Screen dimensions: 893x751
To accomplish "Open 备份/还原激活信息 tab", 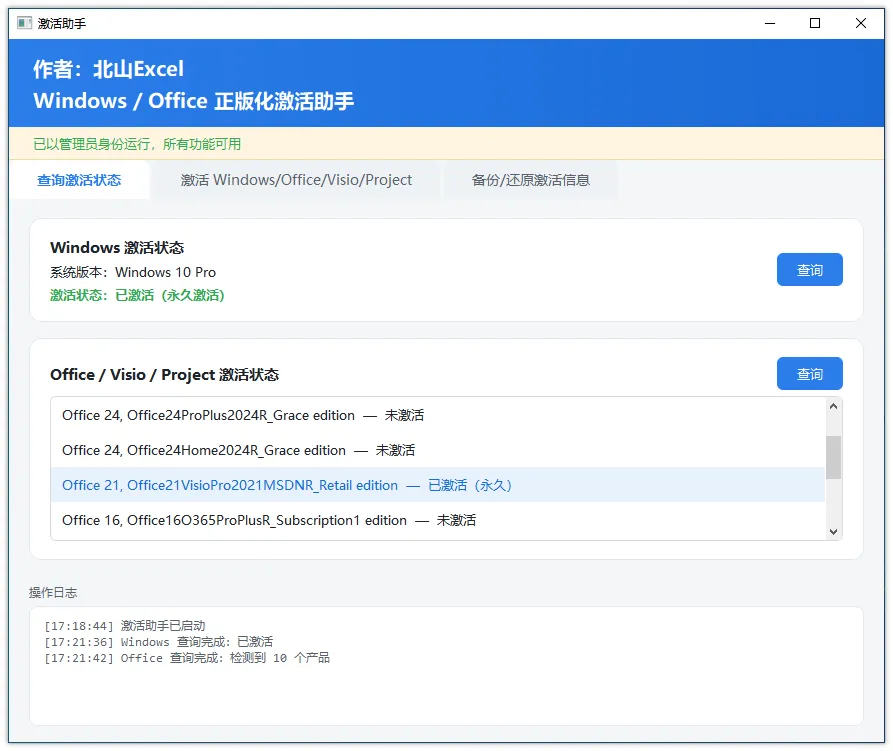I will [530, 180].
